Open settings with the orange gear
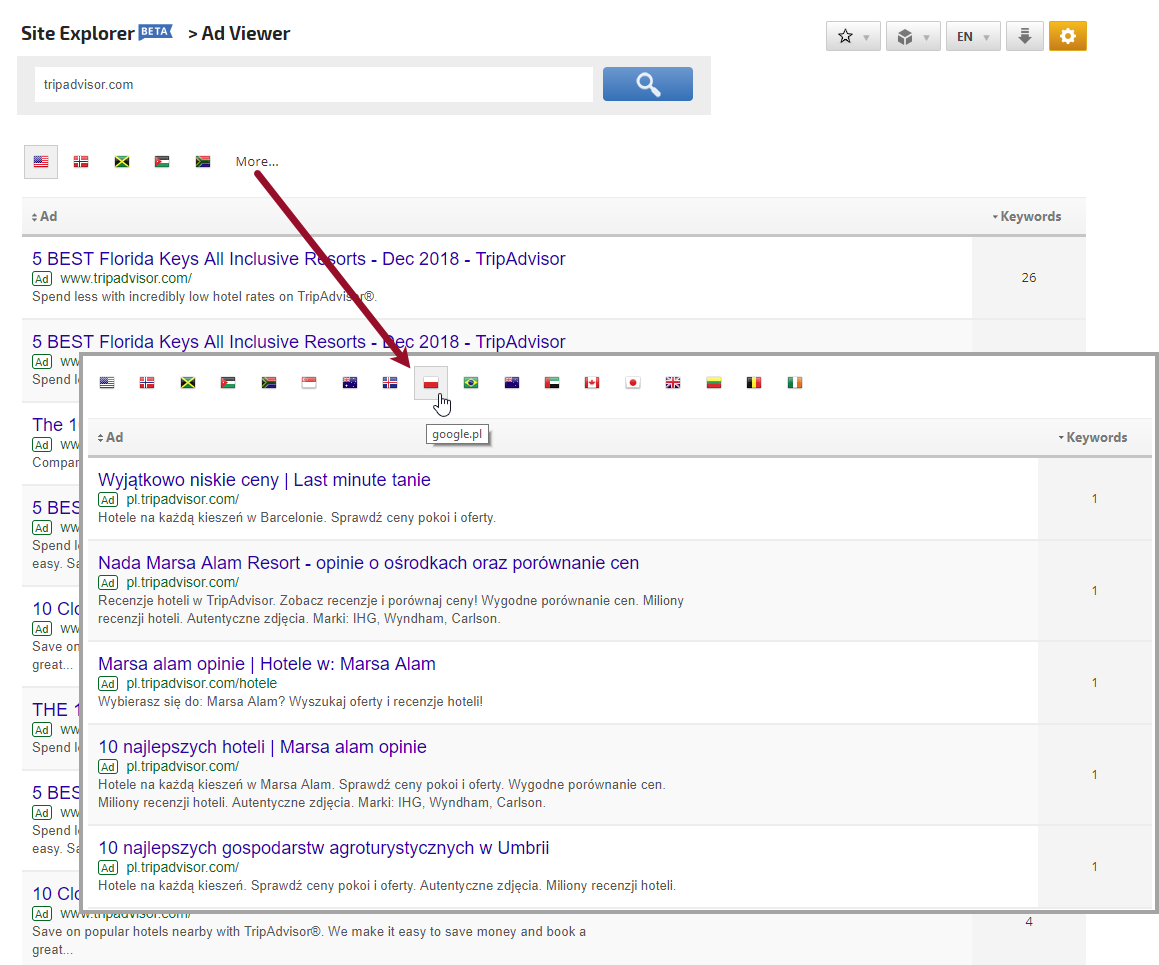 click(x=1067, y=36)
